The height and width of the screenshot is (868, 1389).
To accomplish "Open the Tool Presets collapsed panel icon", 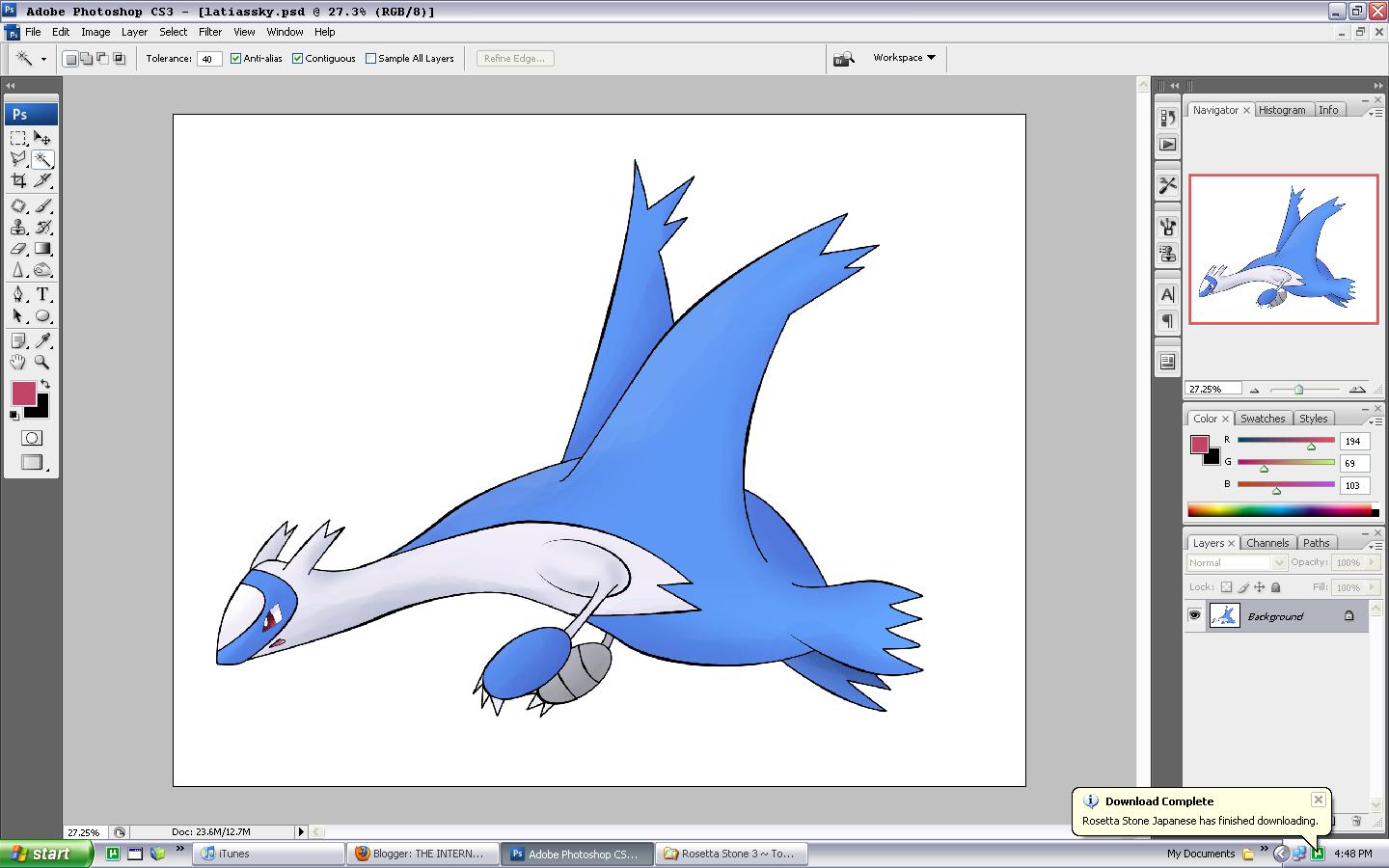I will tap(1168, 185).
